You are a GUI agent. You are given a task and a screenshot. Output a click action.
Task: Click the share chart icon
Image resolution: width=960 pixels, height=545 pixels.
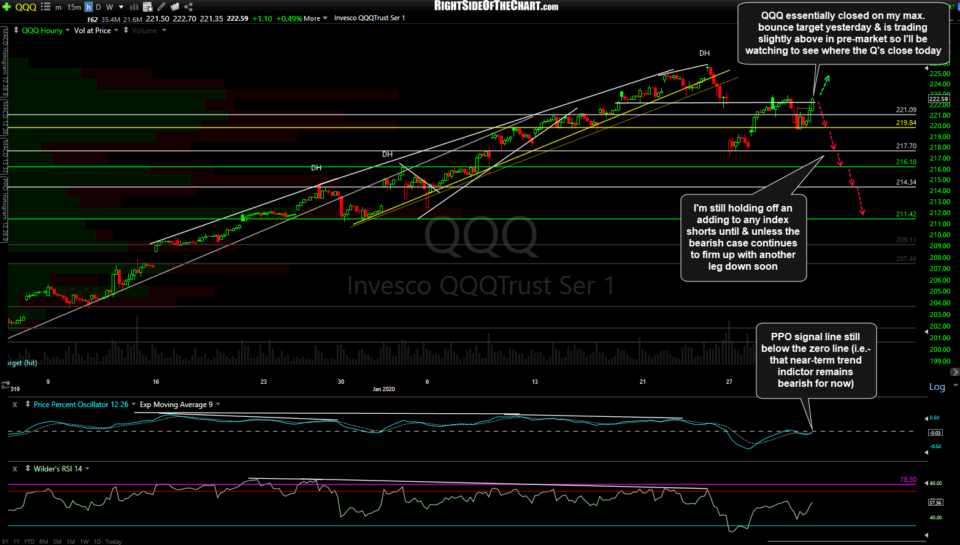pos(189,7)
